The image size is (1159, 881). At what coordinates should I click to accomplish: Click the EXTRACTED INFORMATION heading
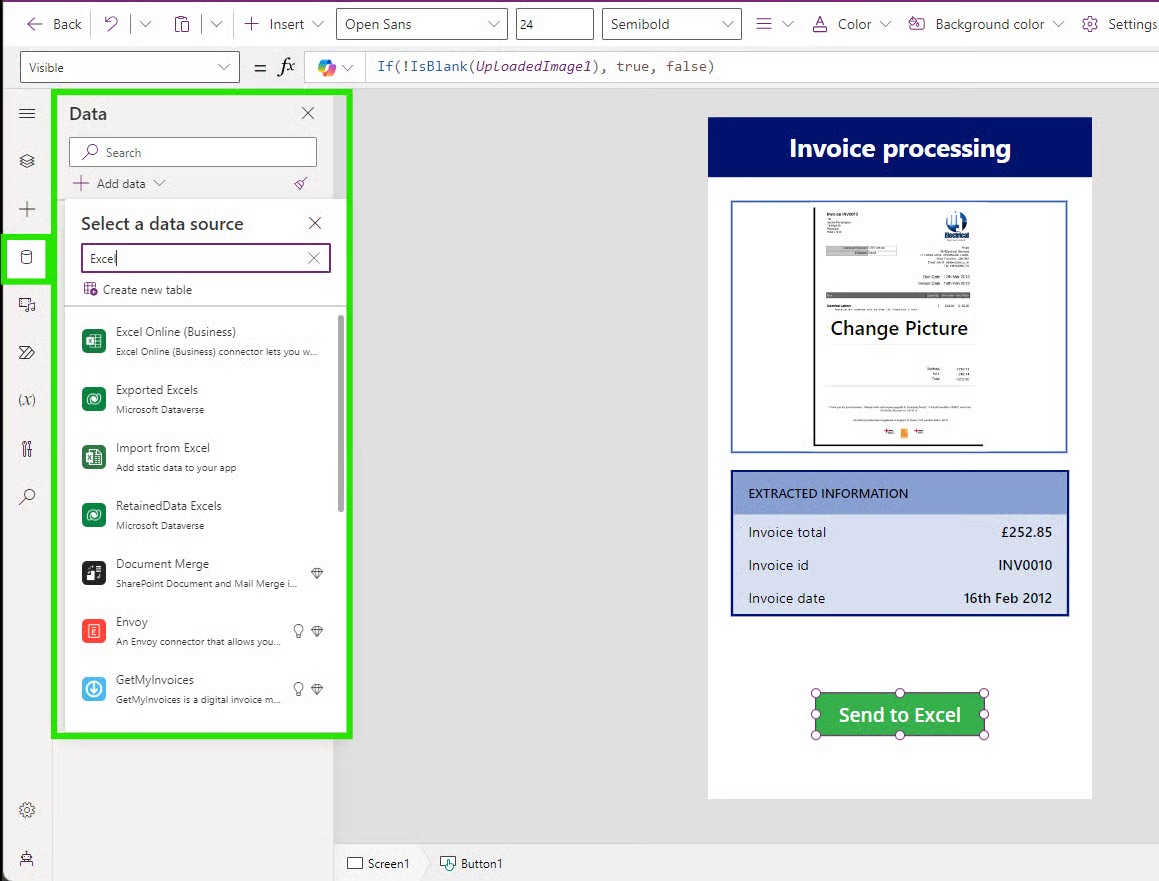tap(828, 493)
